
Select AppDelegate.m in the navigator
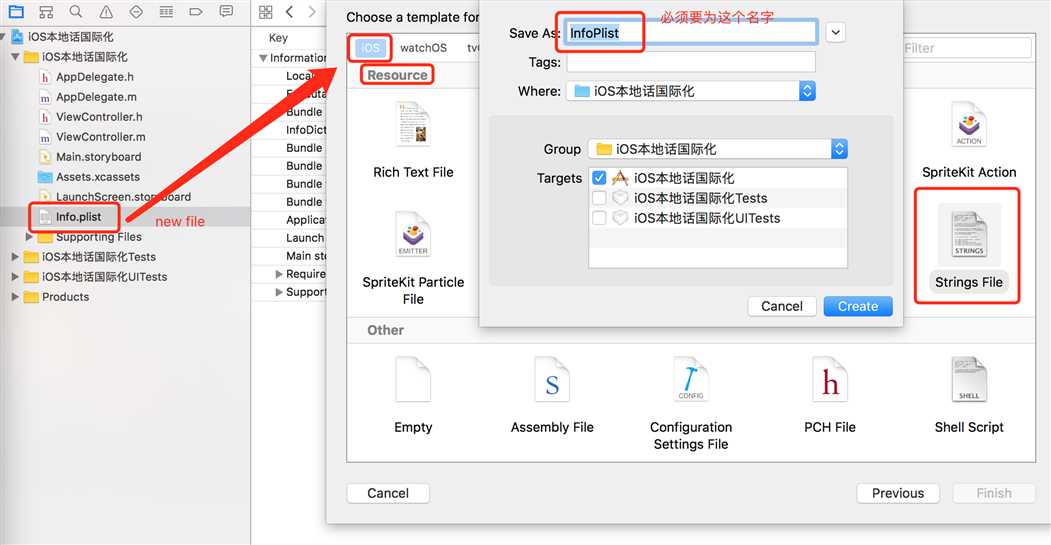coord(95,97)
